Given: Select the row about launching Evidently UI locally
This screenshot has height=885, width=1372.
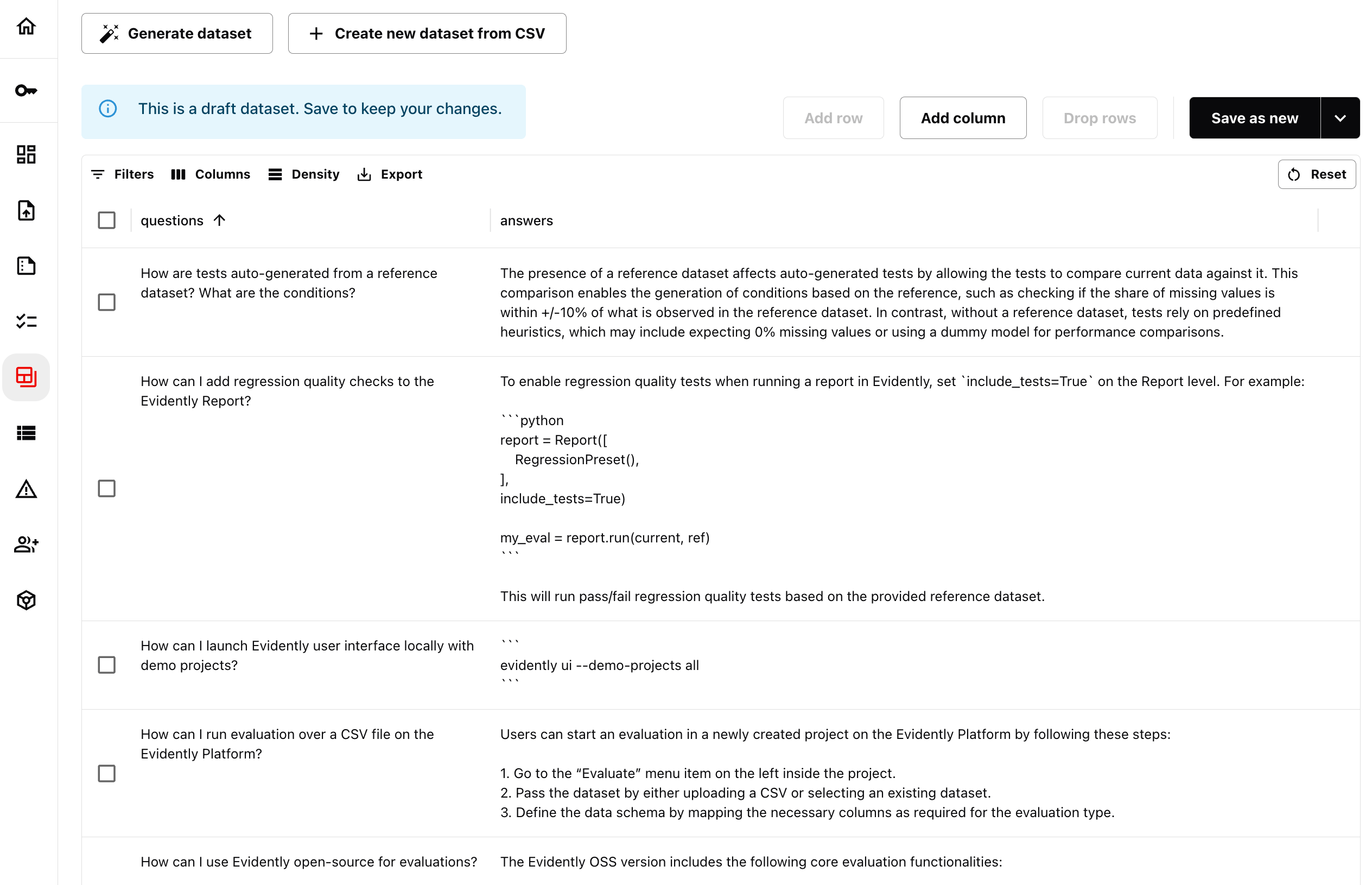Looking at the screenshot, I should [x=107, y=665].
